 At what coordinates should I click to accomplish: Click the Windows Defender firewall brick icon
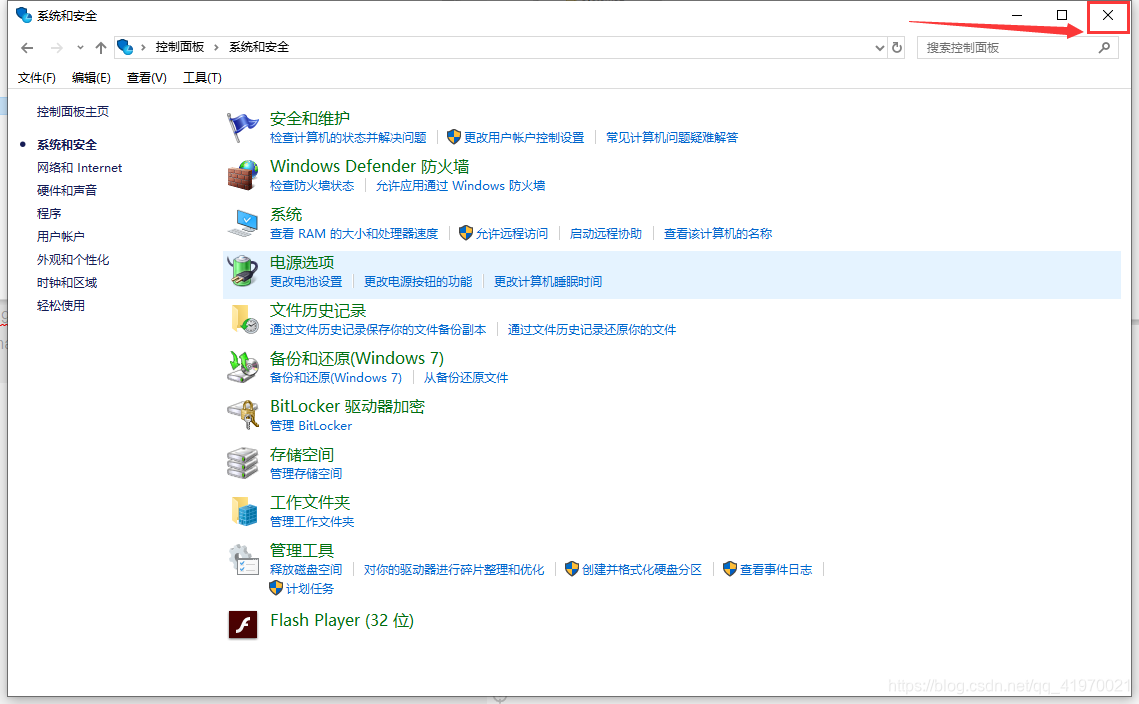[x=242, y=175]
